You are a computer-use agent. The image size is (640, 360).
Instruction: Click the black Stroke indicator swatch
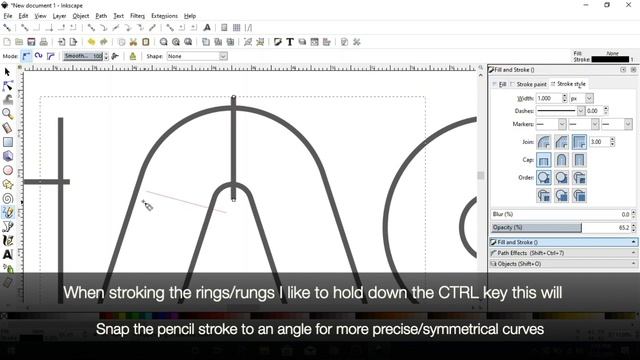click(x=610, y=59)
